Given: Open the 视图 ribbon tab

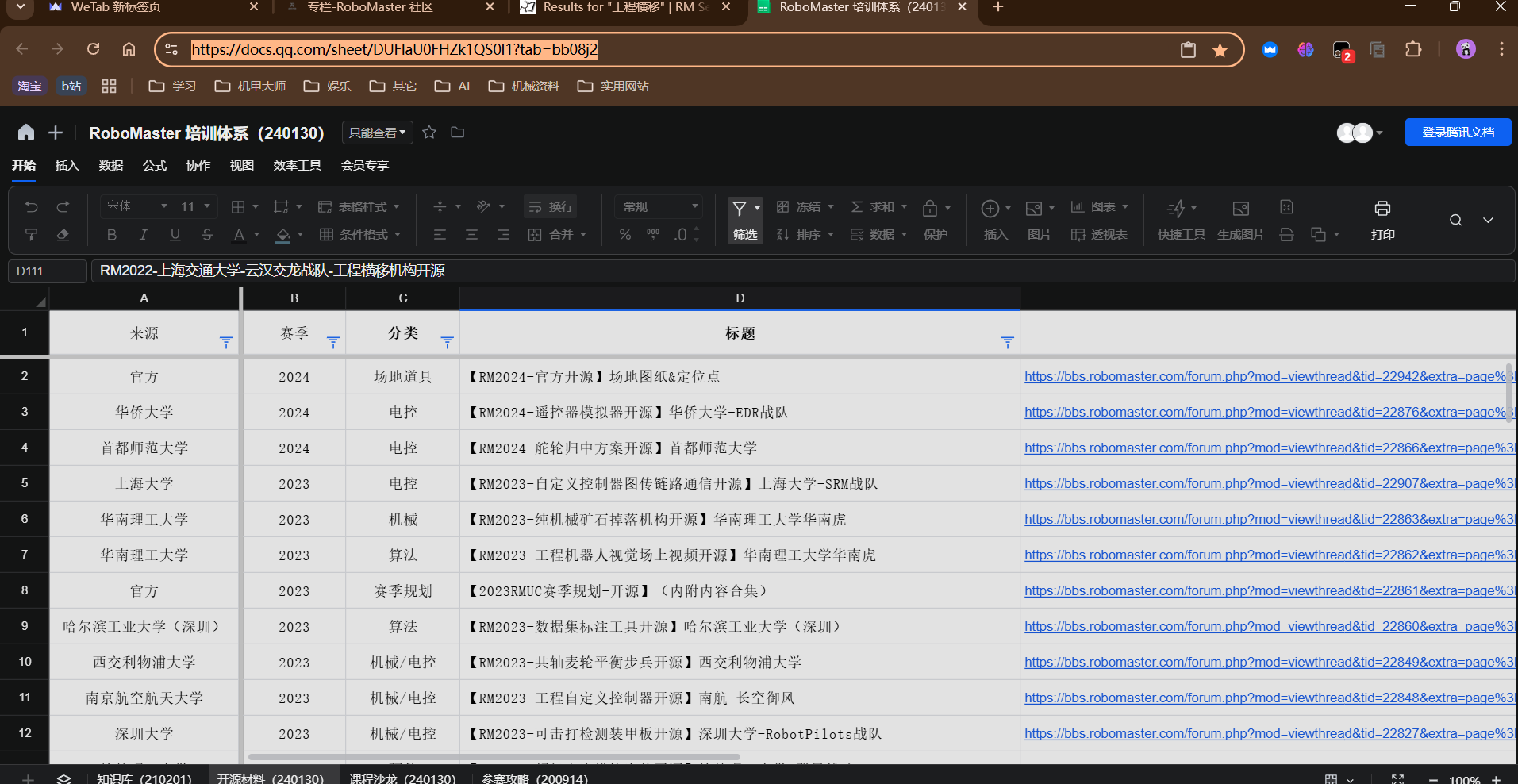Looking at the screenshot, I should point(242,165).
